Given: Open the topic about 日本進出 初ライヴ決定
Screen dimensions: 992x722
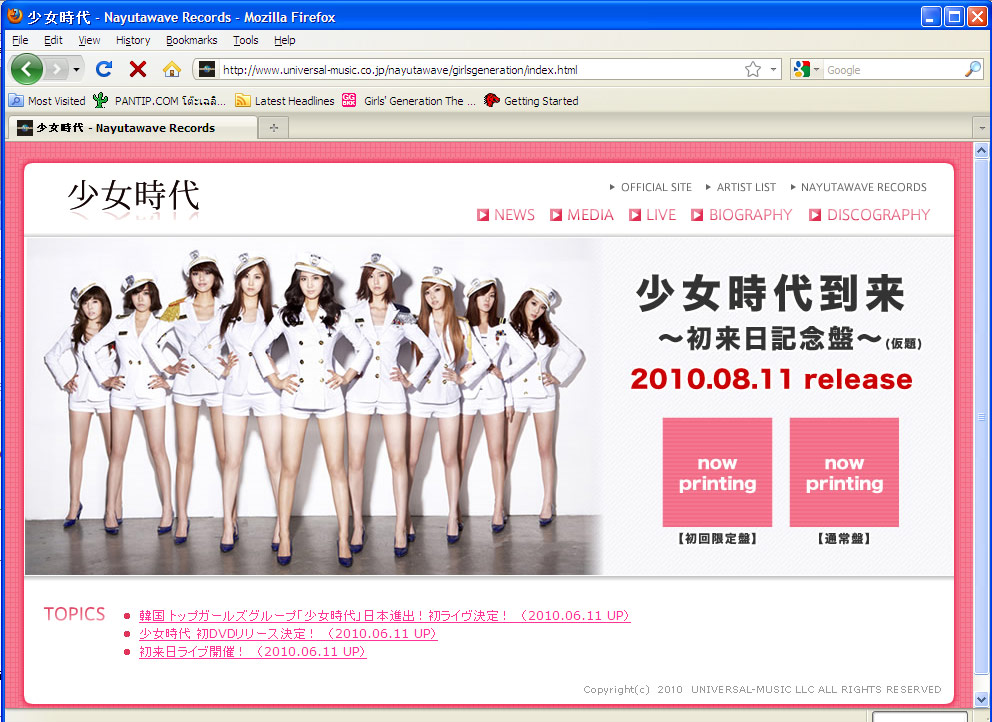Looking at the screenshot, I should pyautogui.click(x=385, y=616).
